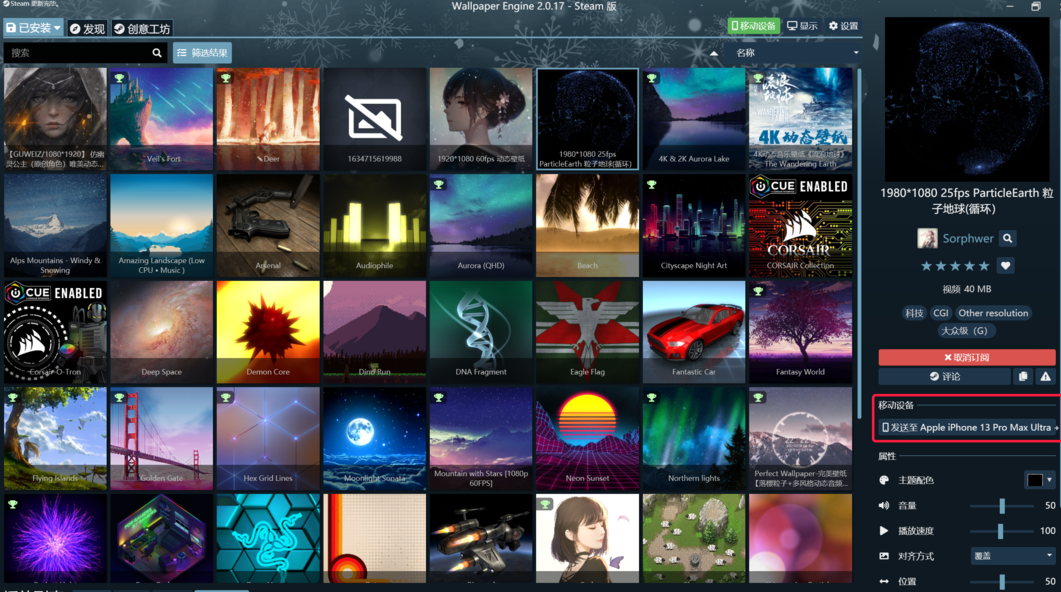The width and height of the screenshot is (1061, 592).
Task: Toggle ascending sort order arrow
Action: tap(713, 53)
